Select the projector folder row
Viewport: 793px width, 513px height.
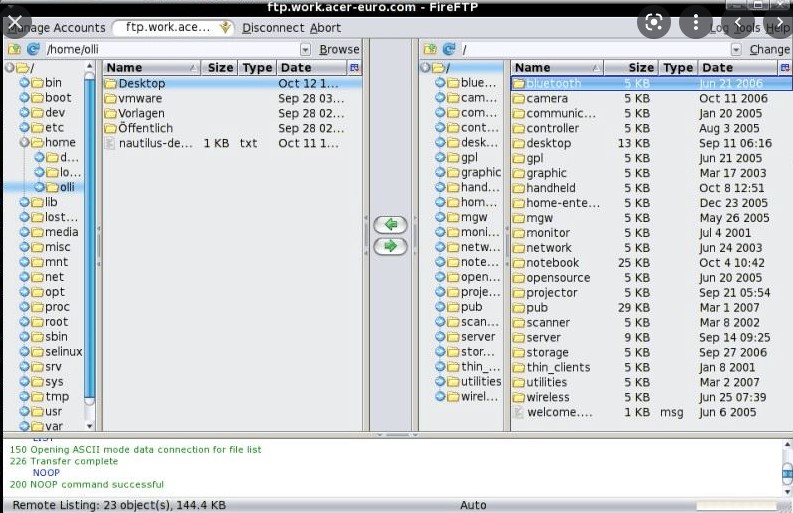[x=651, y=292]
